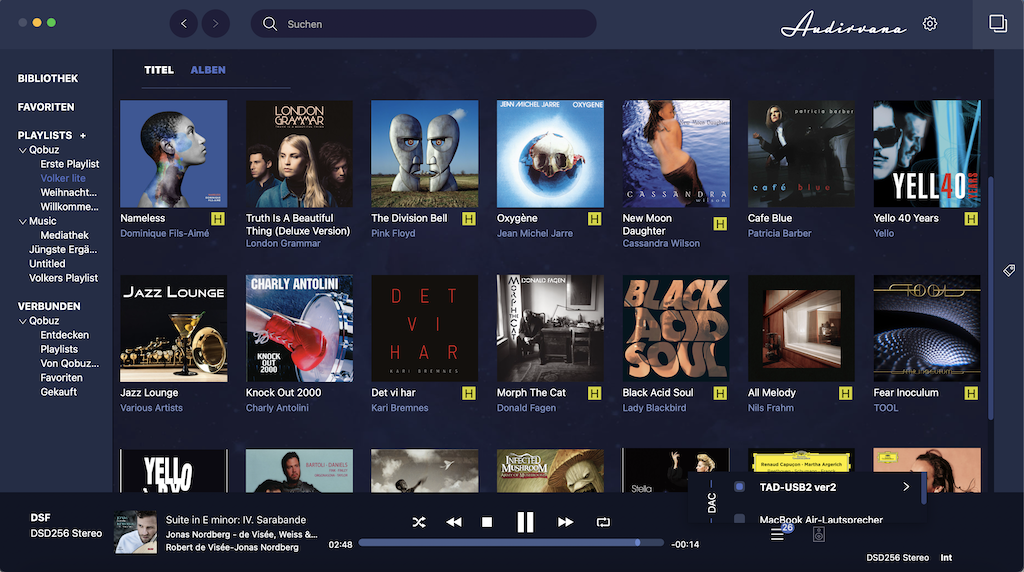Open artist link London Grammar
The width and height of the screenshot is (1024, 572).
[x=283, y=243]
